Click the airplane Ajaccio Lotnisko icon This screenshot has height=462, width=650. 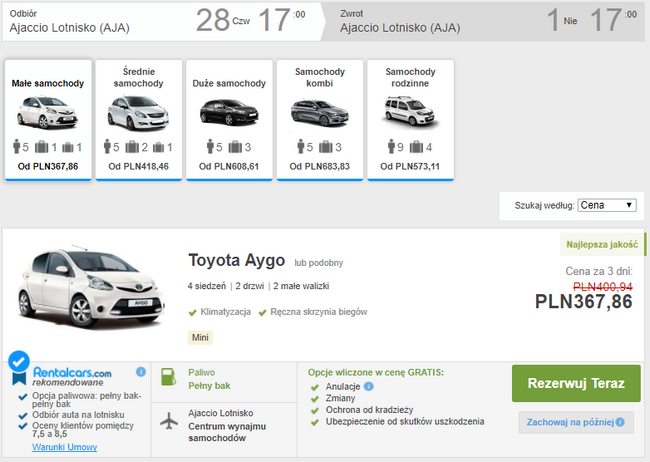pyautogui.click(x=169, y=421)
